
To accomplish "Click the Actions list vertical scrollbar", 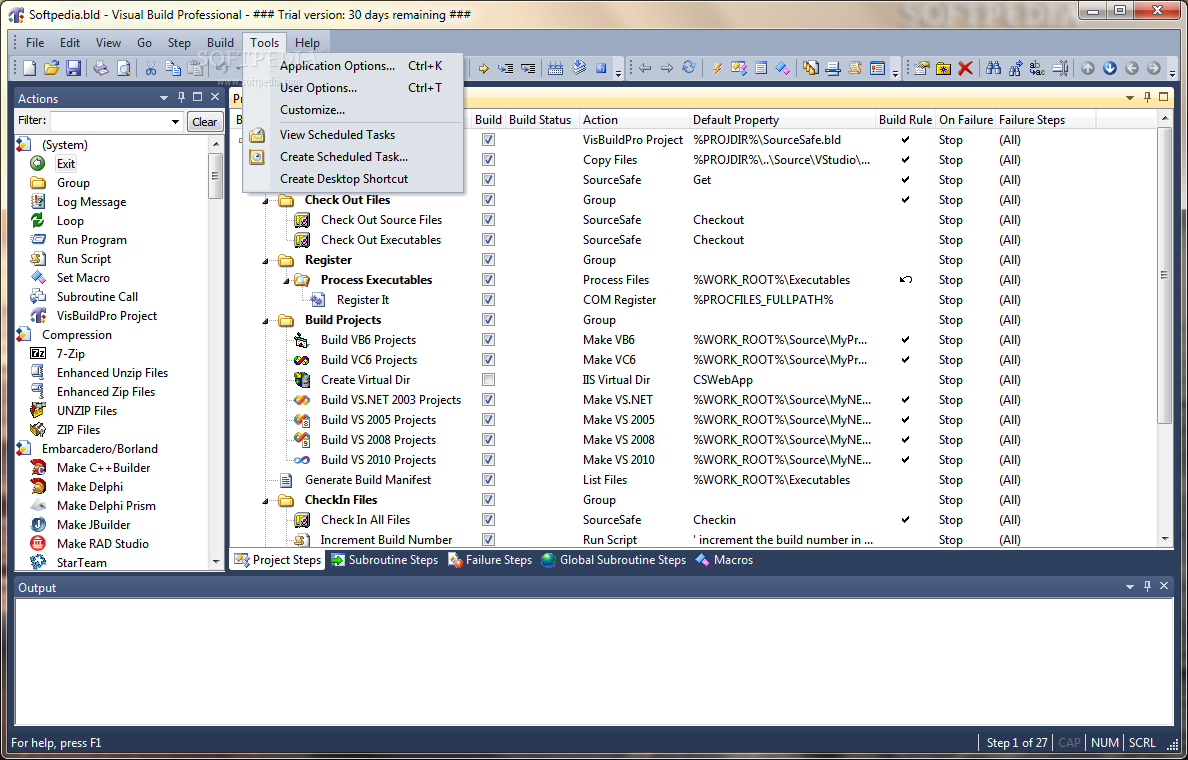I will (x=216, y=352).
